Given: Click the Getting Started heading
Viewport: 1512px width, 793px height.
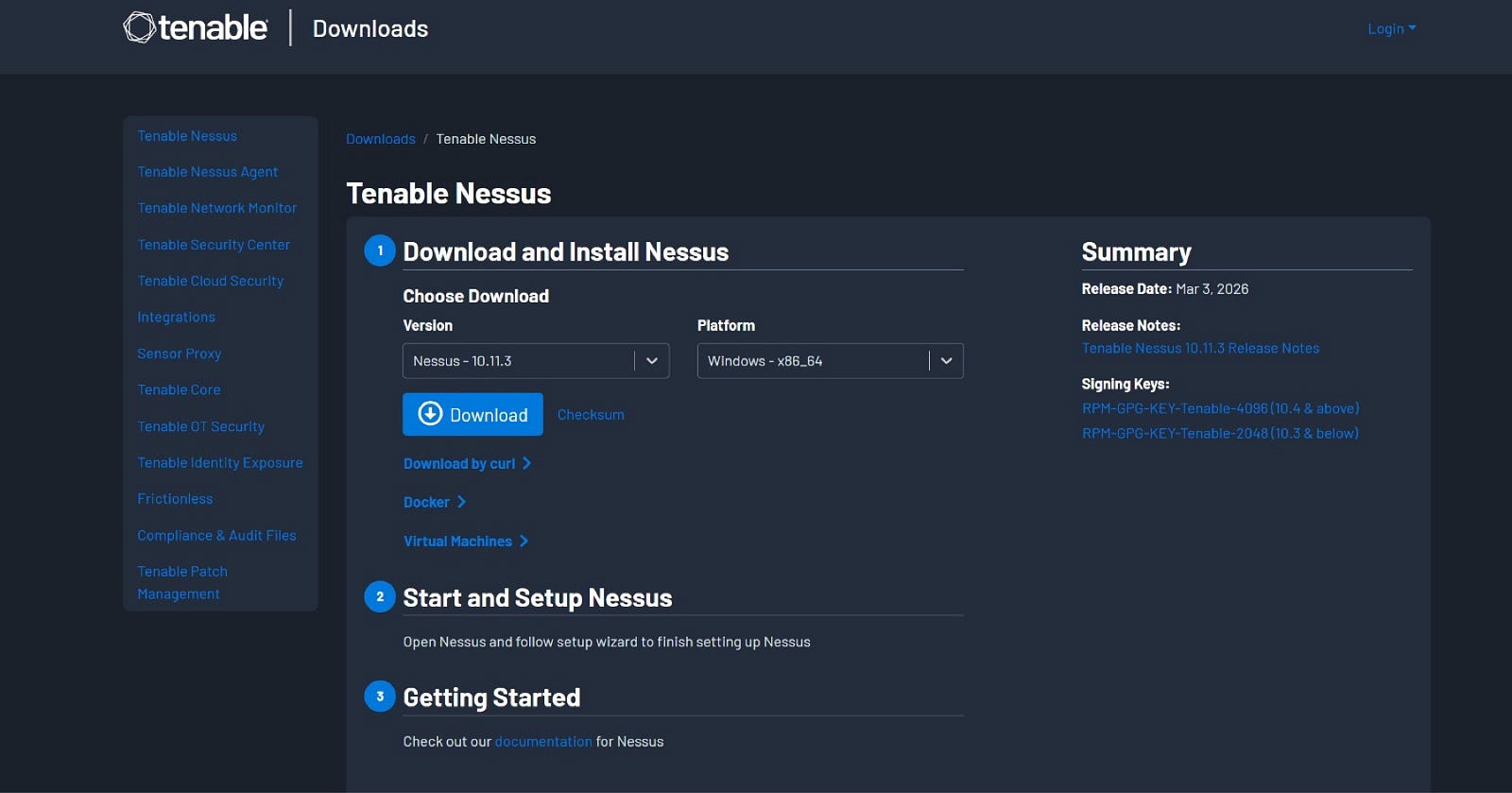Looking at the screenshot, I should click(491, 698).
